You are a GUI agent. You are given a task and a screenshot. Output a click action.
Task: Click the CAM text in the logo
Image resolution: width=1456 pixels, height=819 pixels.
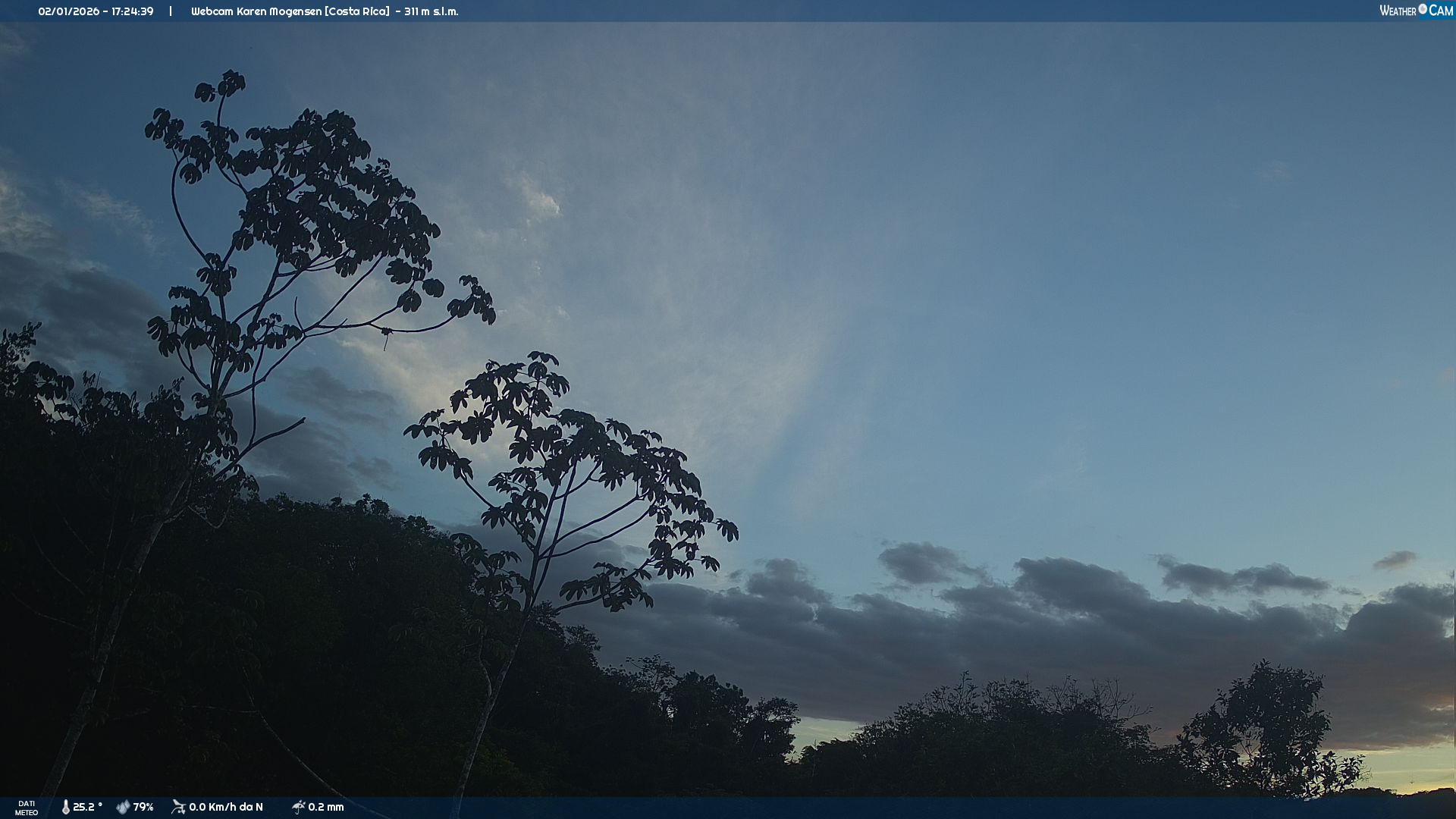coord(1441,11)
